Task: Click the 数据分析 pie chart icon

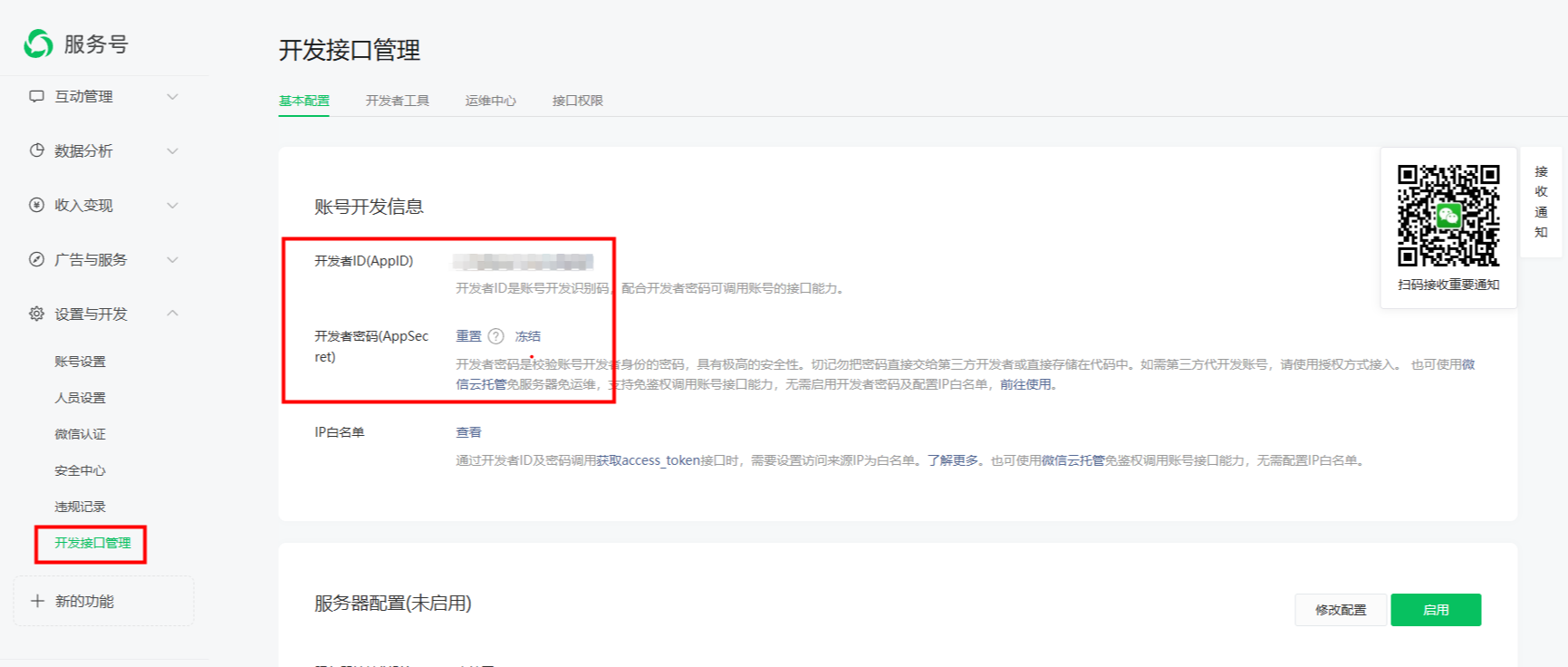Action: (36, 150)
